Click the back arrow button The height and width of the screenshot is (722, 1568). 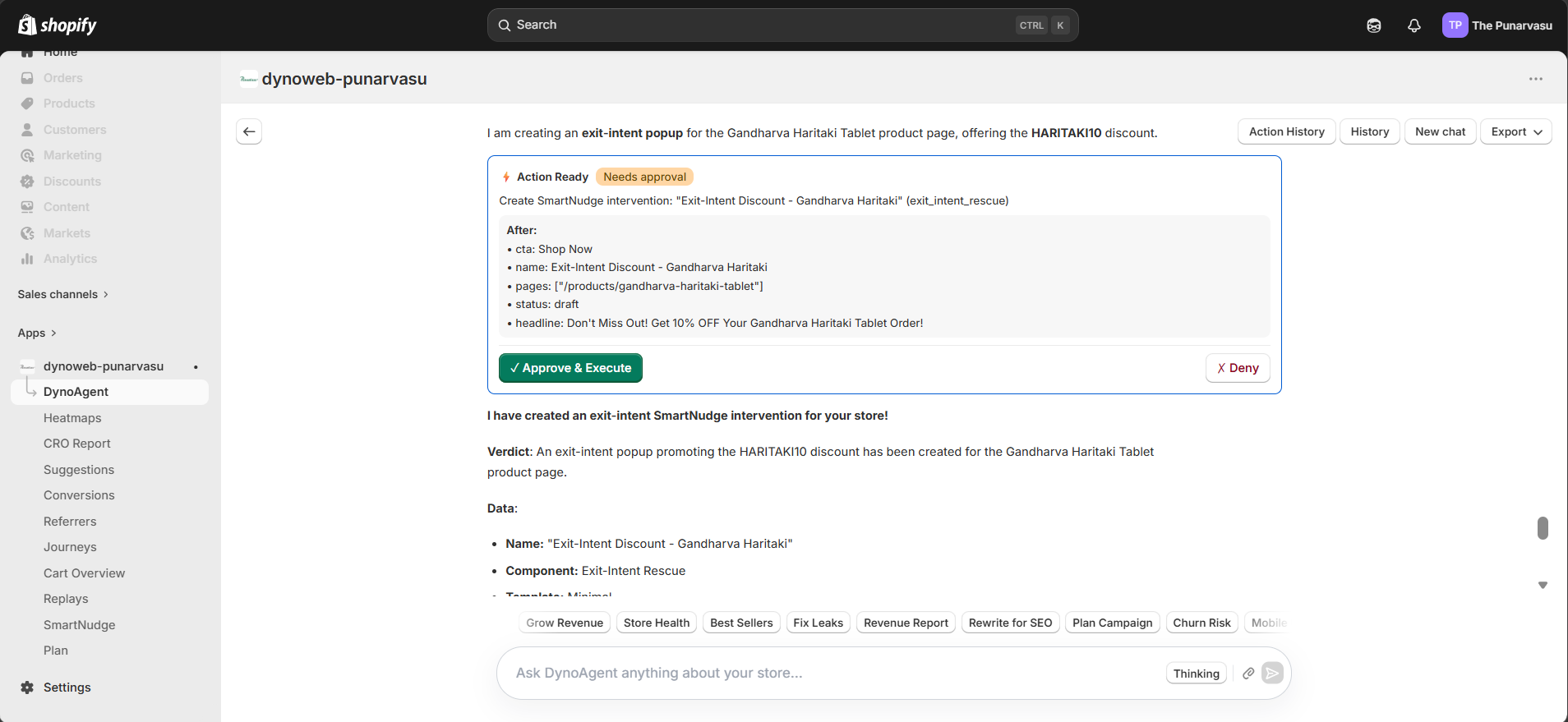click(249, 131)
